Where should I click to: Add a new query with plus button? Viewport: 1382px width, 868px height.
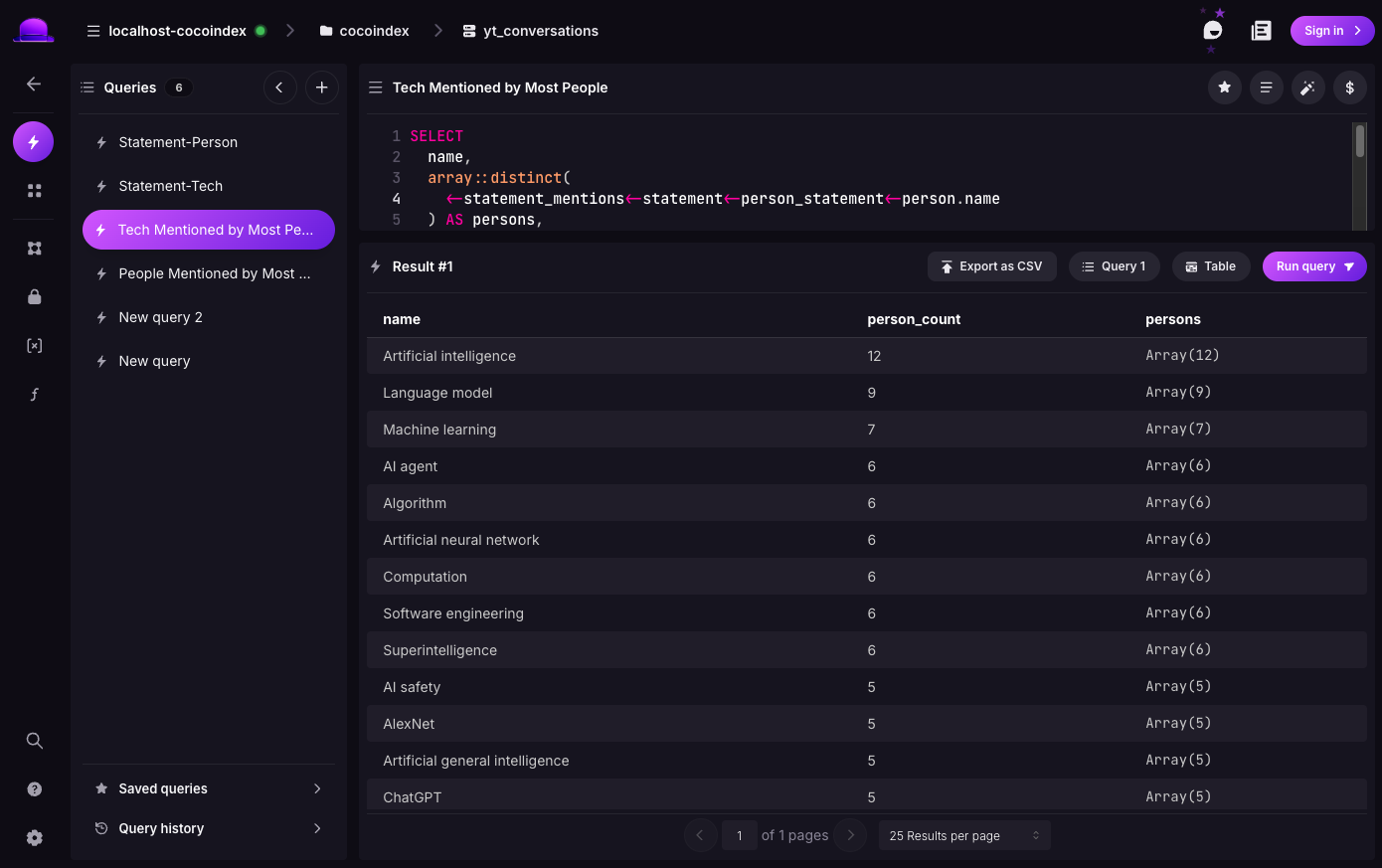(321, 87)
